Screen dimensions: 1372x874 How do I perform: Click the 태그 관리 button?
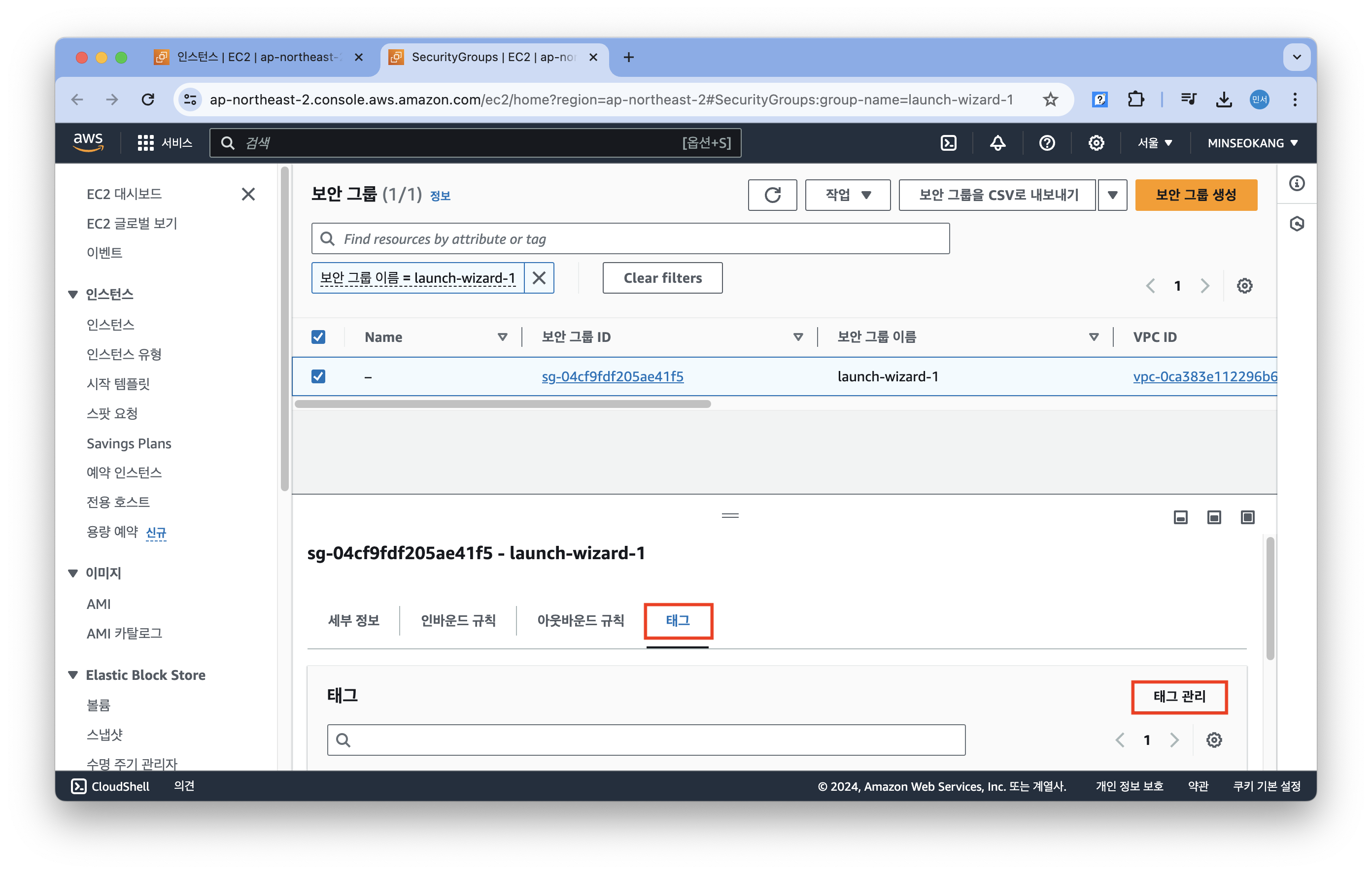pos(1179,696)
